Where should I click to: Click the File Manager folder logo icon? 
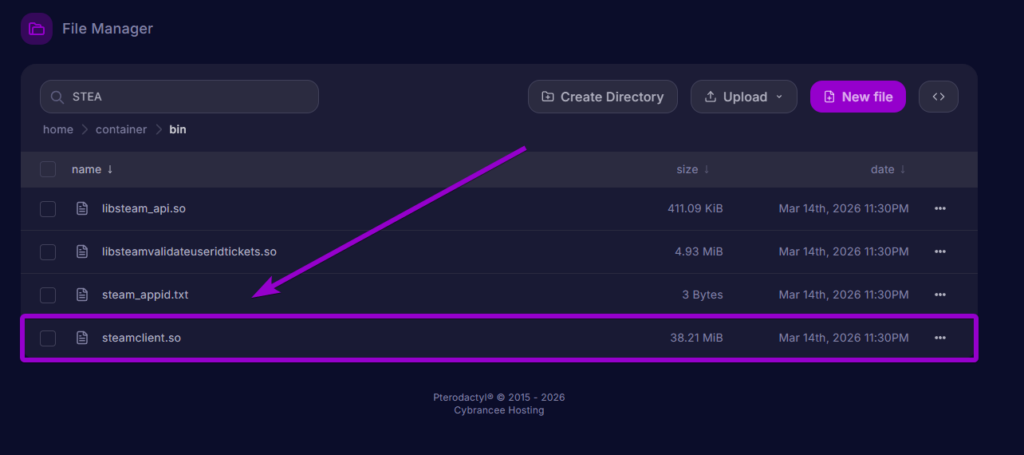click(36, 29)
